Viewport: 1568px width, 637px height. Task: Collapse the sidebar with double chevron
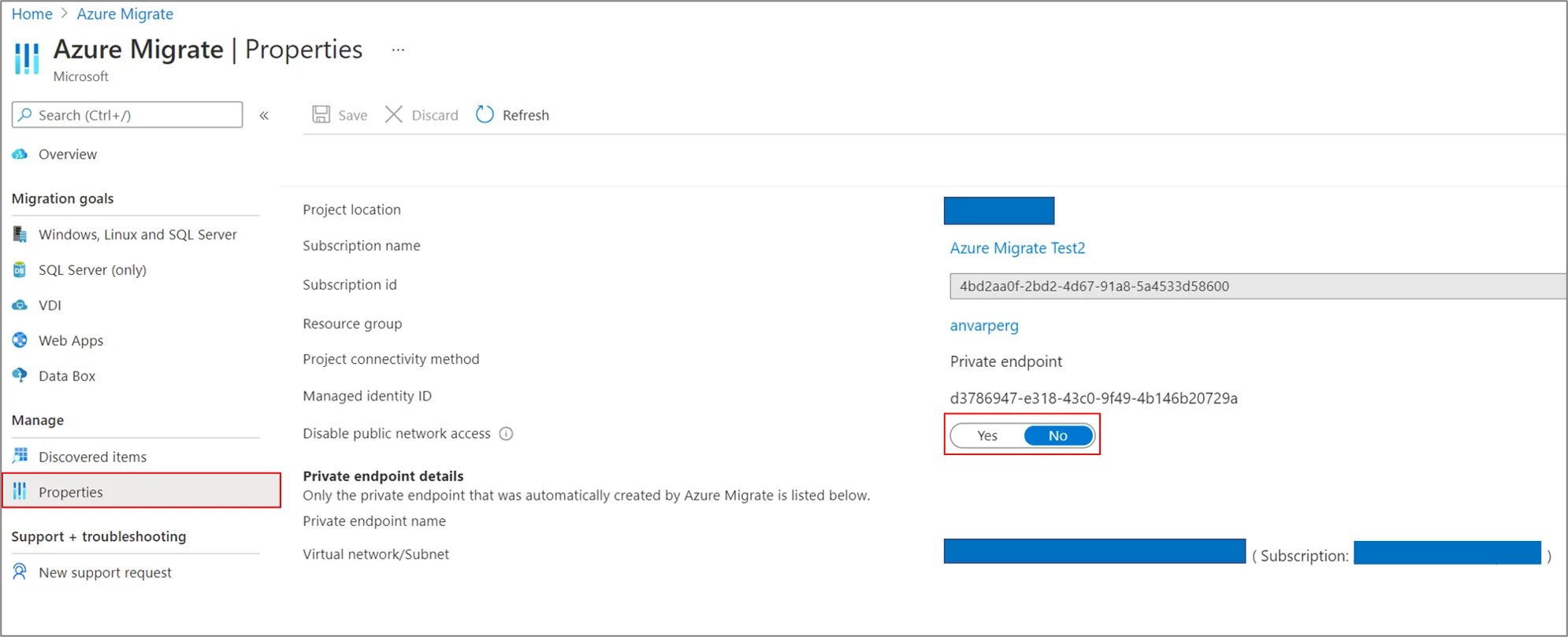[265, 116]
